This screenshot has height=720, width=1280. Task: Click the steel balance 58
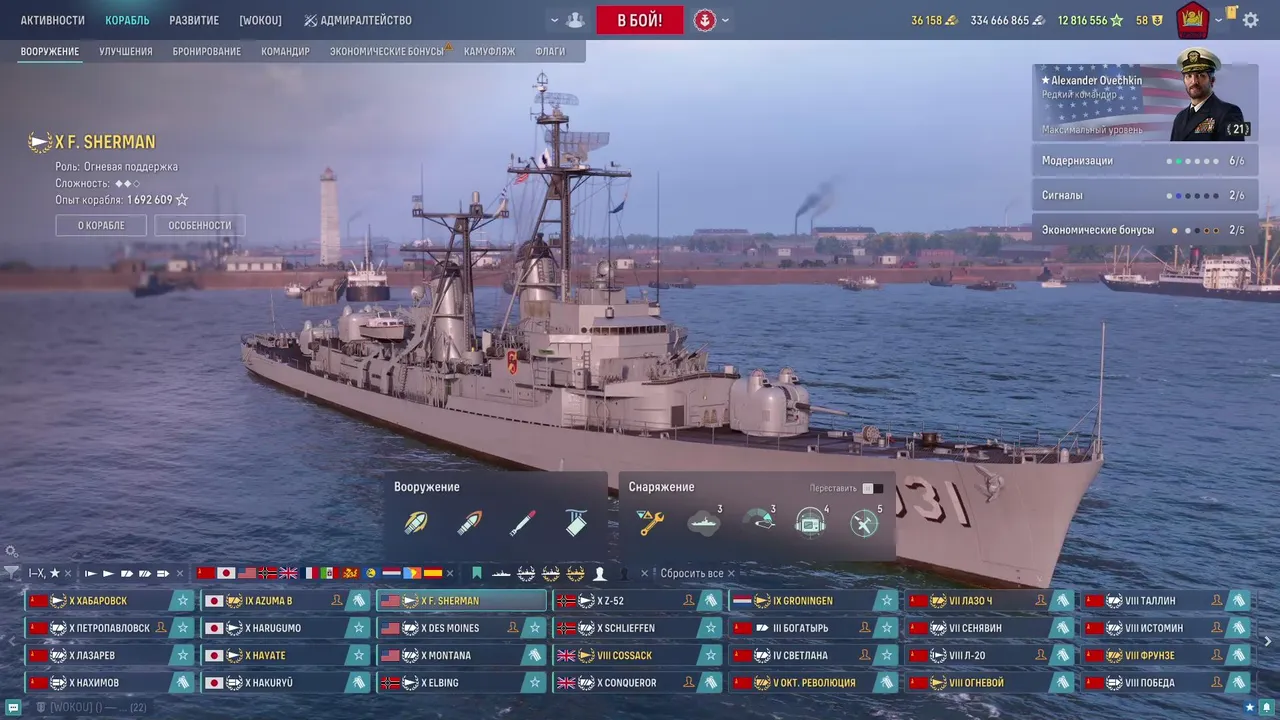pos(1149,20)
